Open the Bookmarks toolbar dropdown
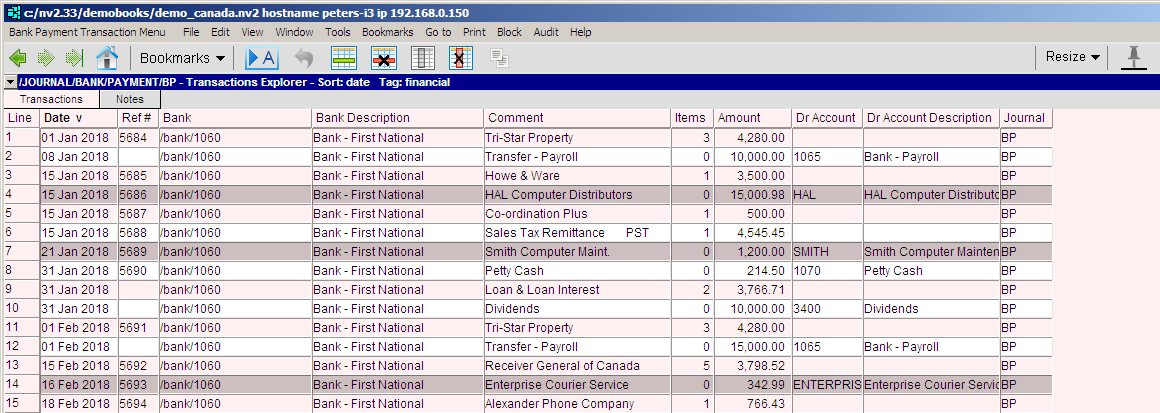 point(182,58)
